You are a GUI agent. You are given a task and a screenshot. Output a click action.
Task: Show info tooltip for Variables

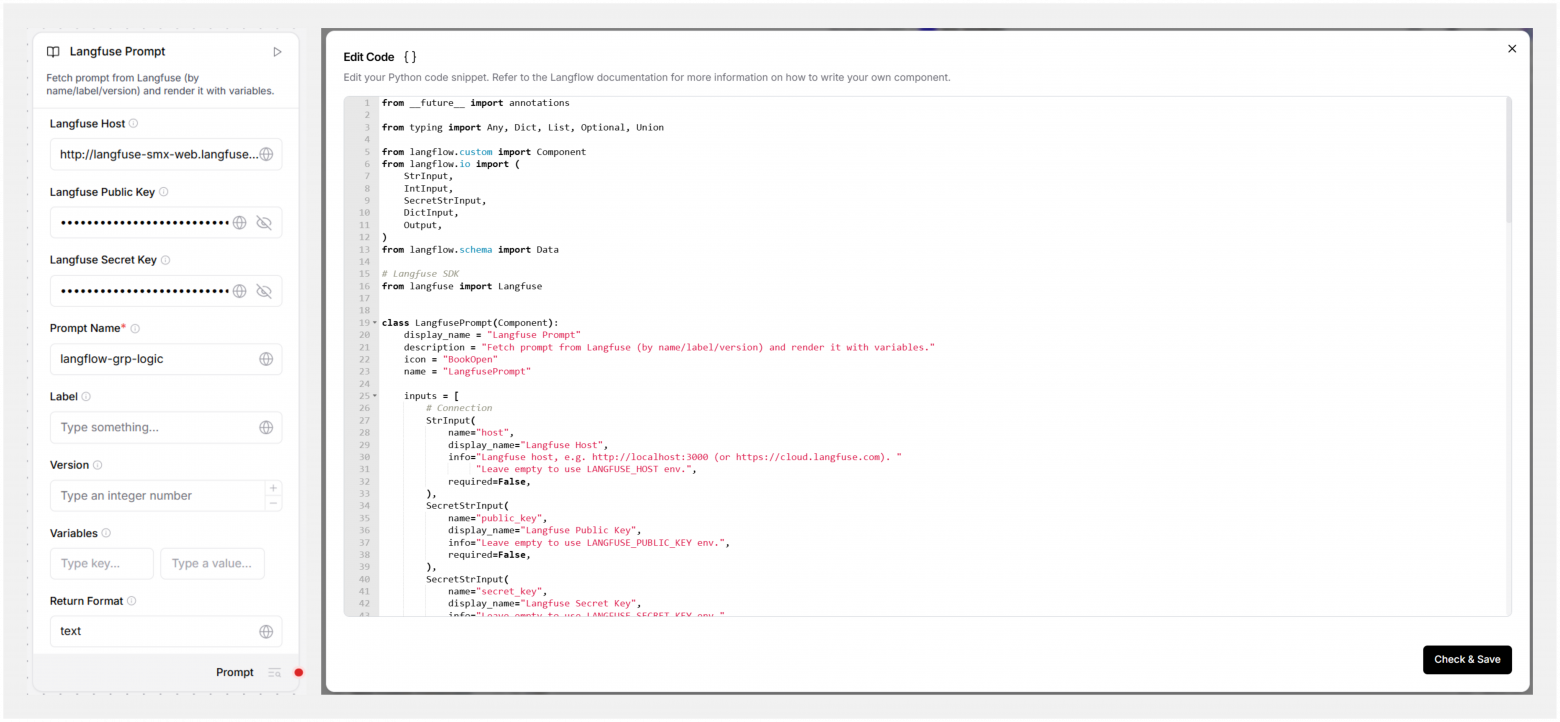pyautogui.click(x=106, y=533)
